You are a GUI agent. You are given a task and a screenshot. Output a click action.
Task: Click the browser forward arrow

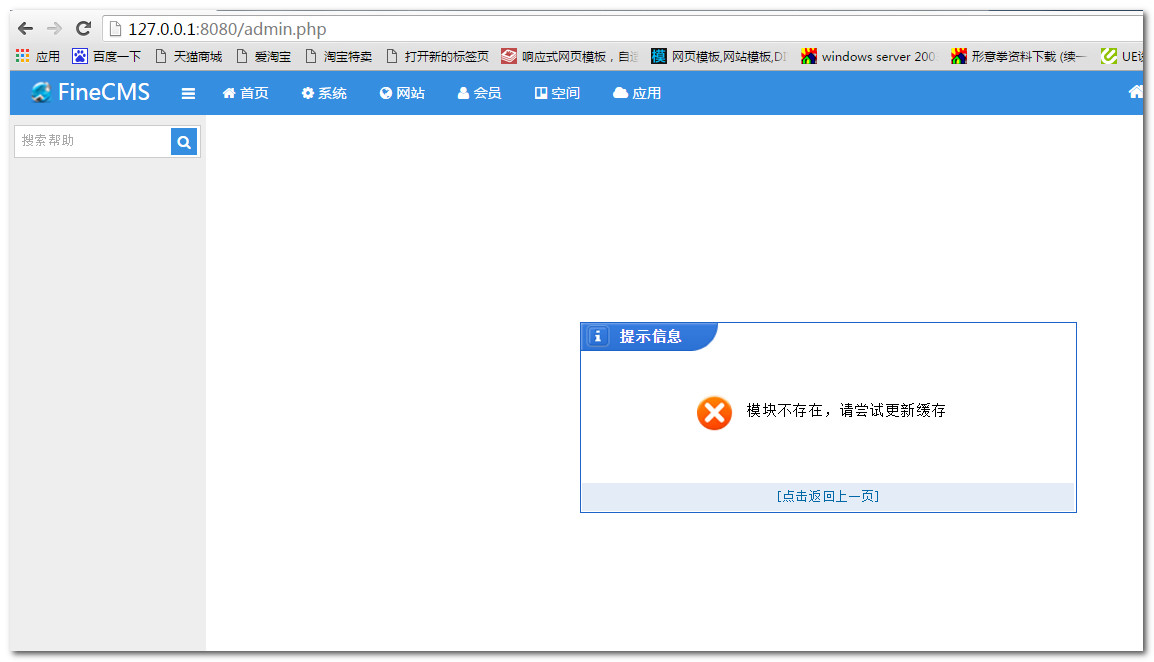pos(54,29)
